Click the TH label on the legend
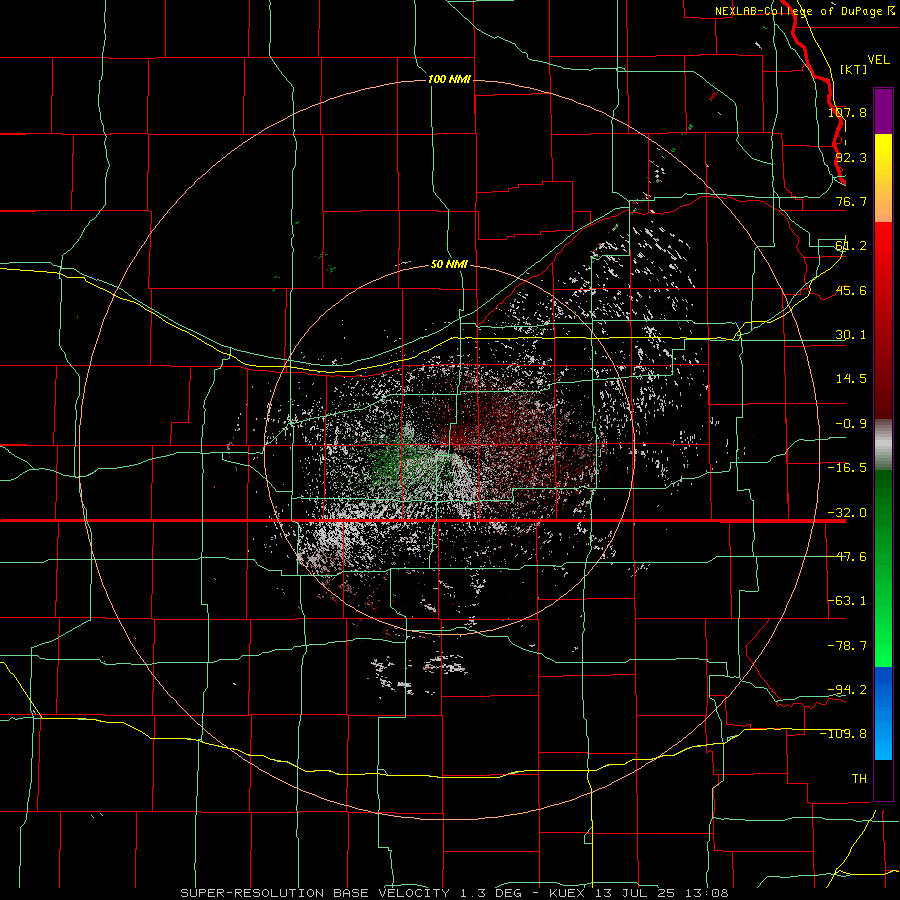 coord(859,779)
